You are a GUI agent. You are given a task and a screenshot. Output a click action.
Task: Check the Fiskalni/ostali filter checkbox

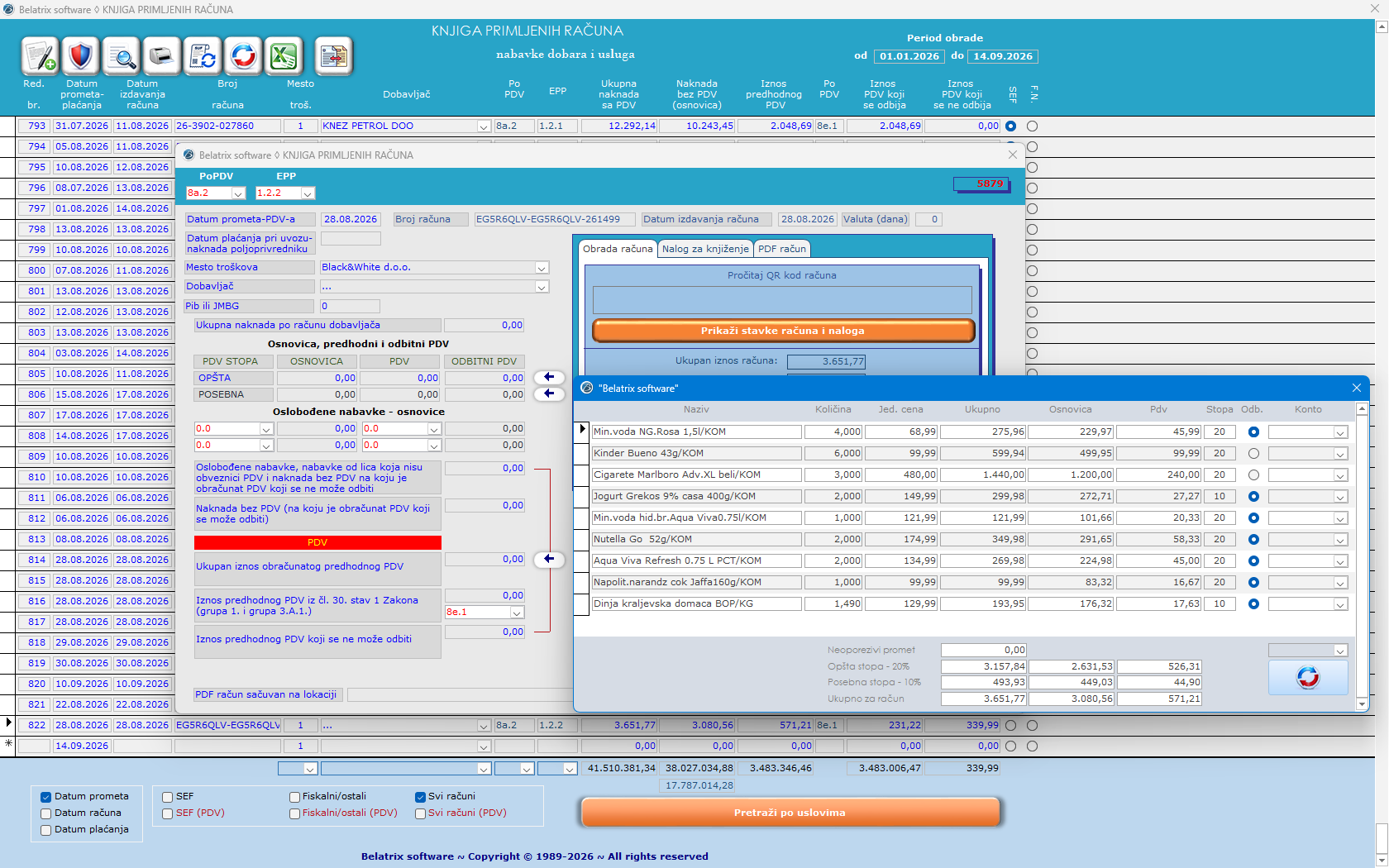[x=294, y=797]
